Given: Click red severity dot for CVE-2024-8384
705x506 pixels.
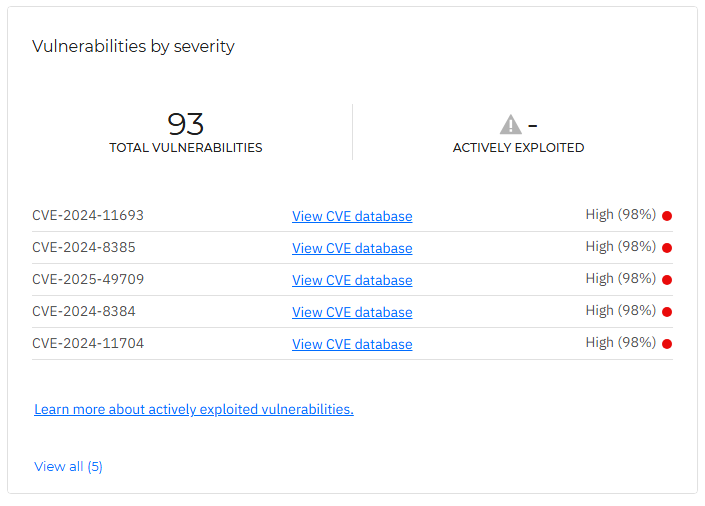Looking at the screenshot, I should 667,312.
